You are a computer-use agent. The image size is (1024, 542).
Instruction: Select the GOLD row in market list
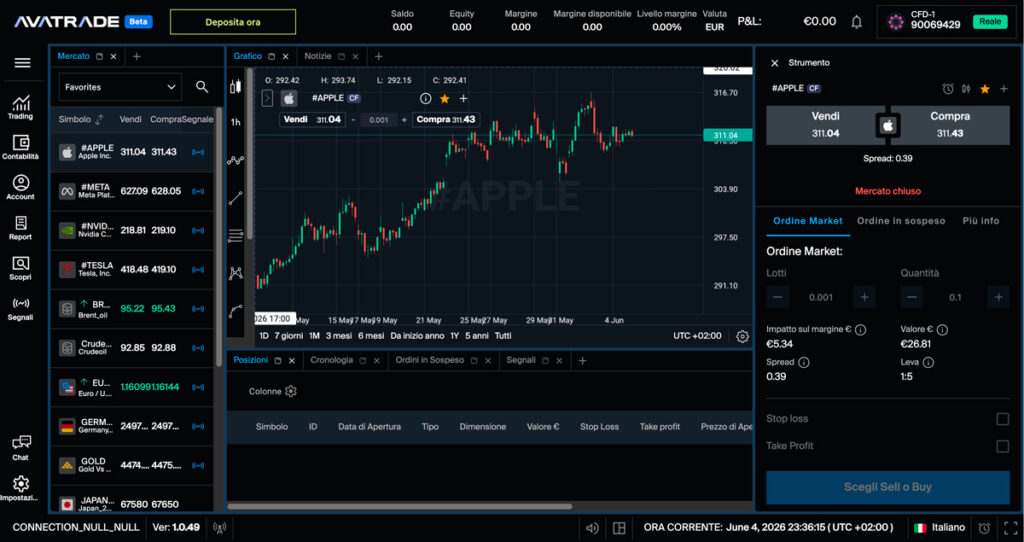pos(133,466)
